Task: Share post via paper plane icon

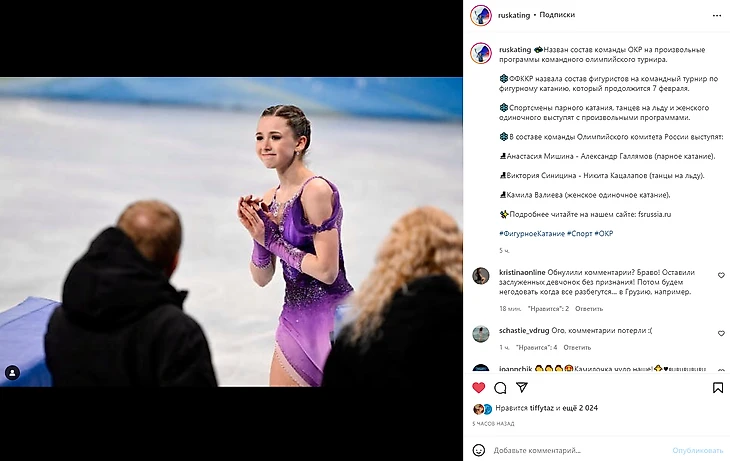Action: click(x=522, y=387)
